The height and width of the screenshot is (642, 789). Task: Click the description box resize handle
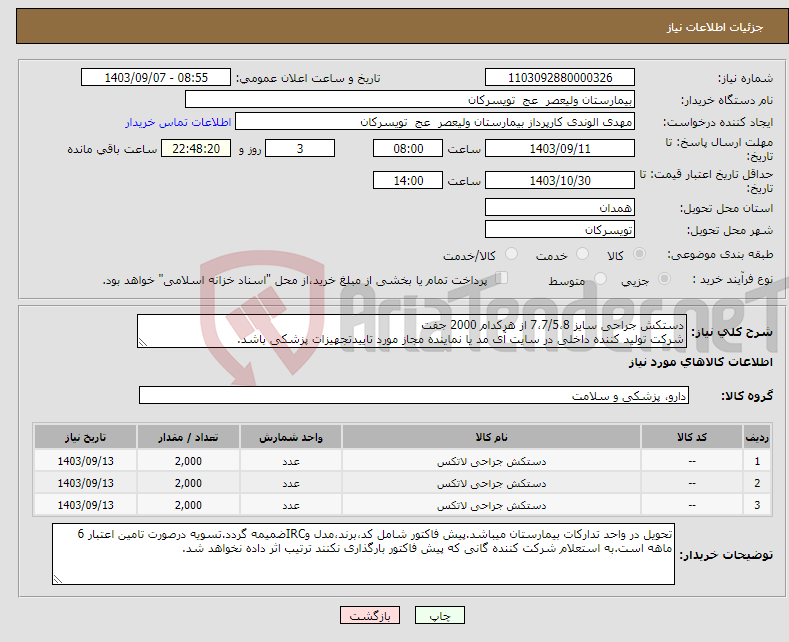(x=143, y=343)
